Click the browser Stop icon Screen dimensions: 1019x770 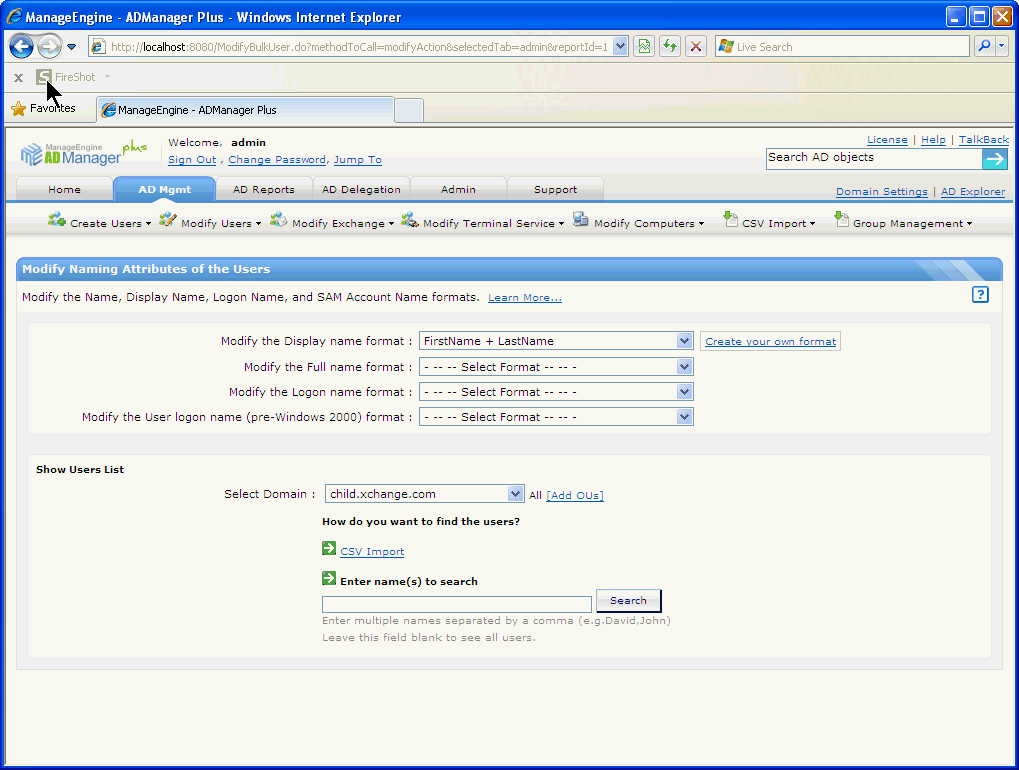(x=696, y=46)
